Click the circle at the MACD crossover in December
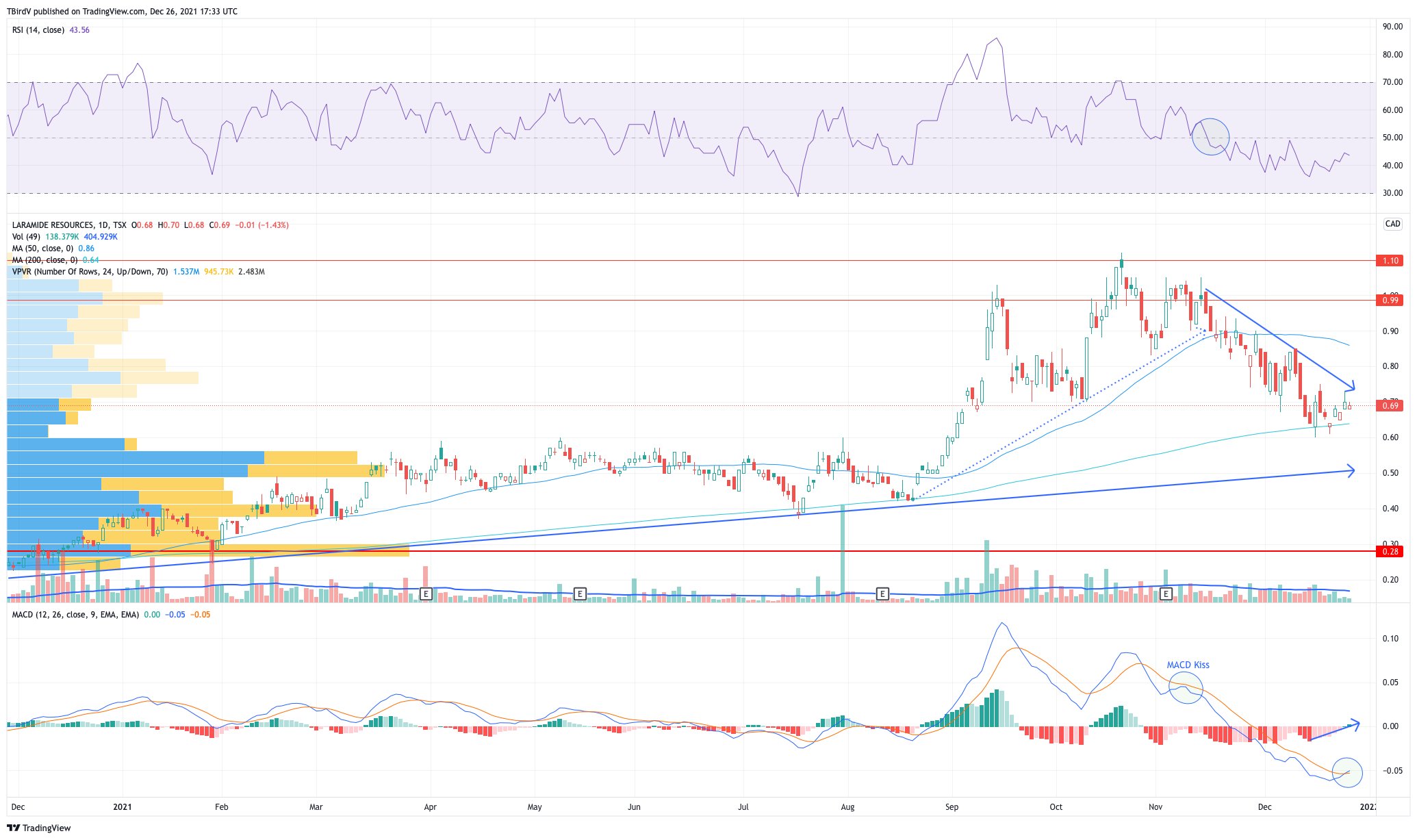Screen dimensions: 1417x840 (x=1348, y=773)
